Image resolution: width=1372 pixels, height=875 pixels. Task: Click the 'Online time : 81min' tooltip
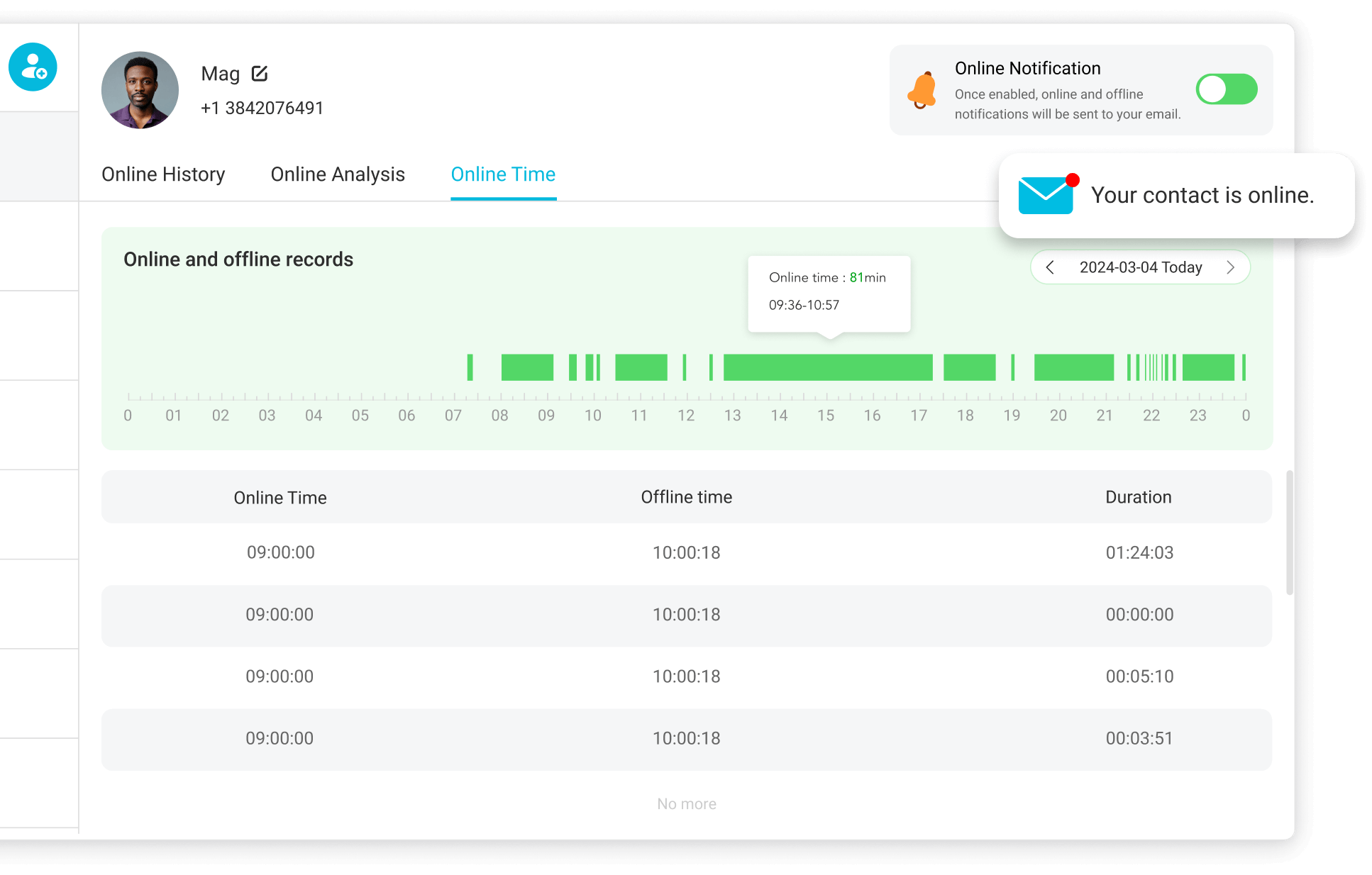(829, 294)
